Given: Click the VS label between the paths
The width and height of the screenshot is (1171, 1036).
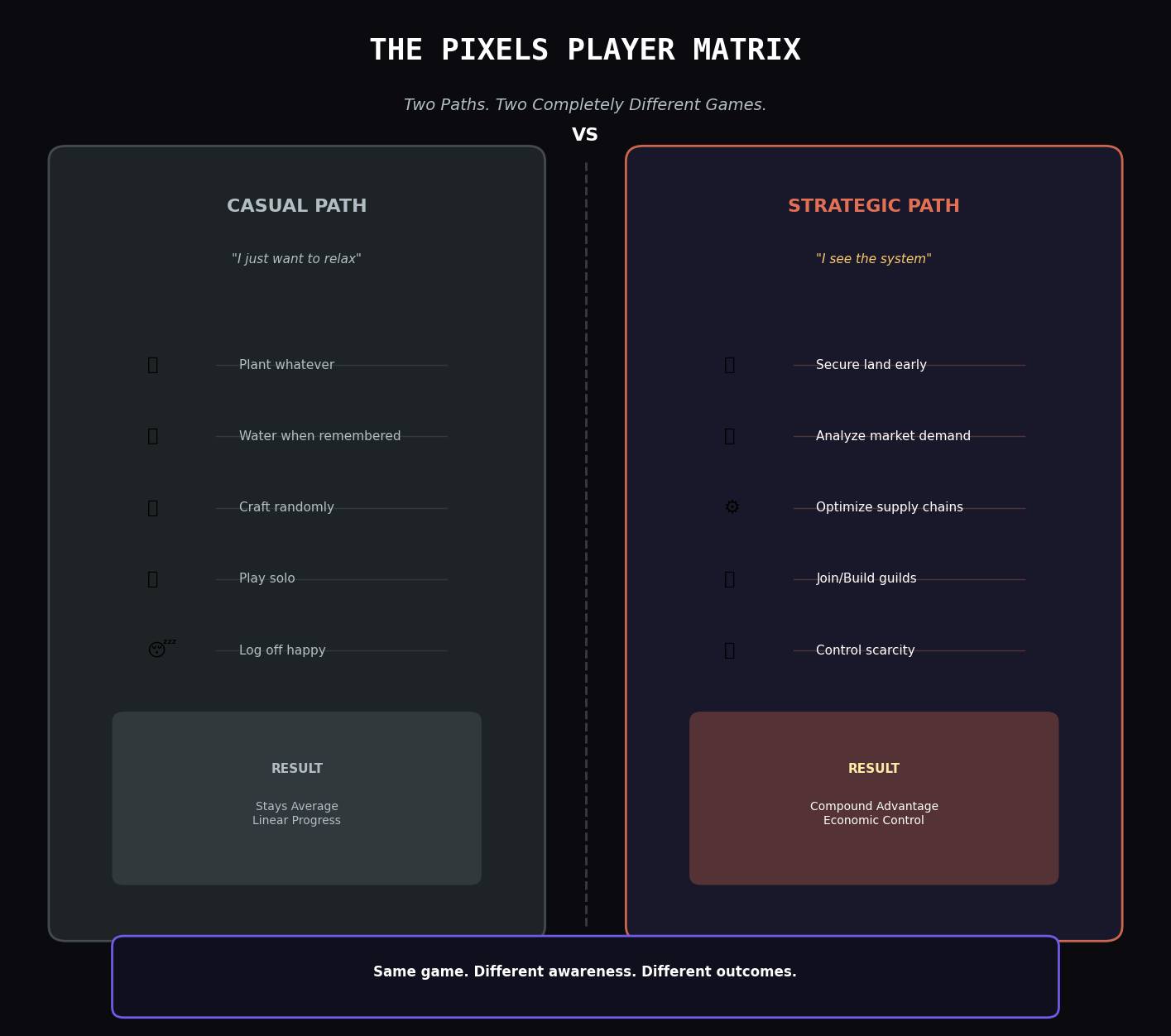Looking at the screenshot, I should 585,135.
